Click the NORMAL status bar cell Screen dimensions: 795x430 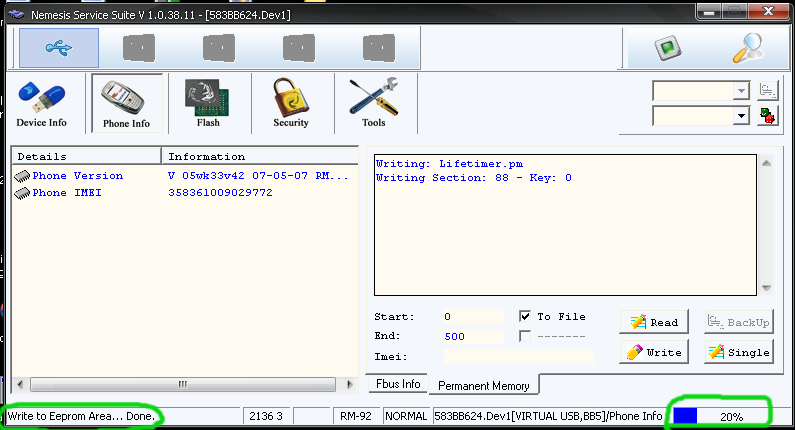(x=406, y=416)
